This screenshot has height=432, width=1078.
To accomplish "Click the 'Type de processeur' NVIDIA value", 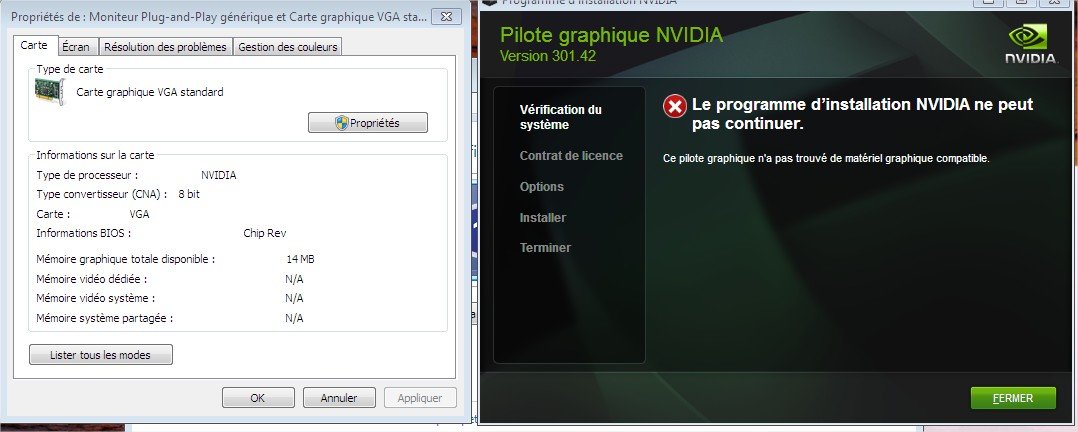I will pyautogui.click(x=219, y=175).
